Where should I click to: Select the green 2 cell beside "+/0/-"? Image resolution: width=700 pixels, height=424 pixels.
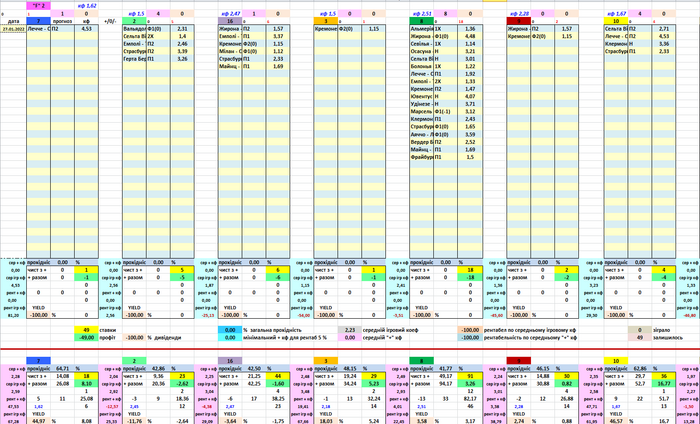(x=134, y=21)
